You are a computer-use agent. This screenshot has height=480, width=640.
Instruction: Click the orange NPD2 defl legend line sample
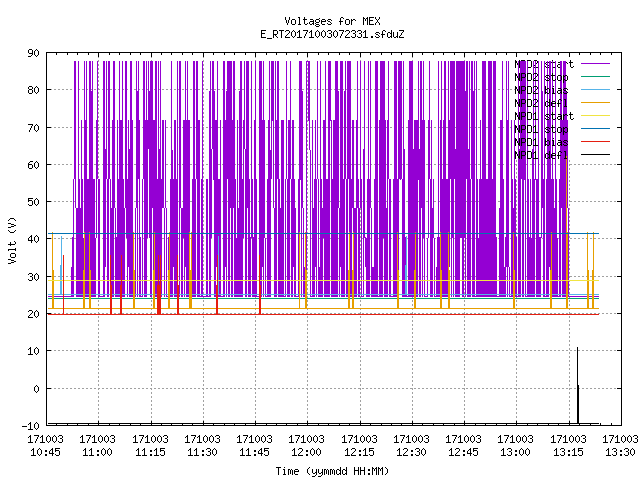(x=596, y=103)
